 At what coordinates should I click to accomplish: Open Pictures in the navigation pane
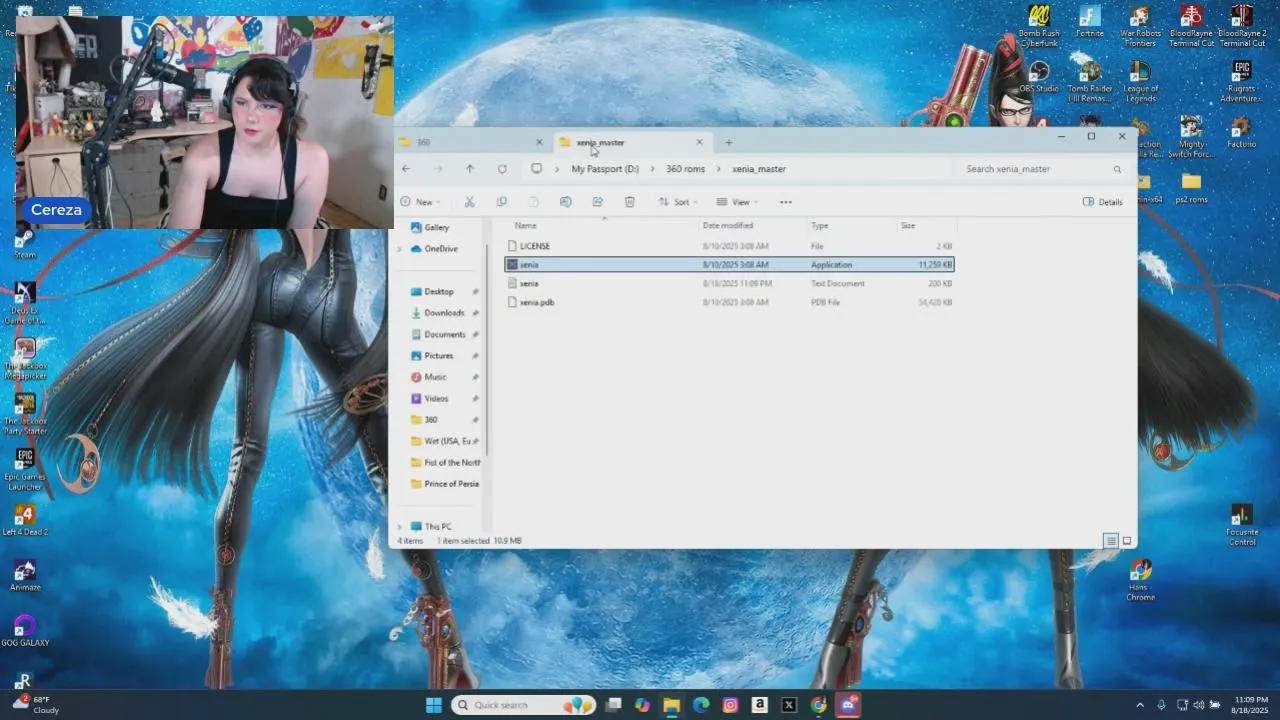[x=438, y=356]
